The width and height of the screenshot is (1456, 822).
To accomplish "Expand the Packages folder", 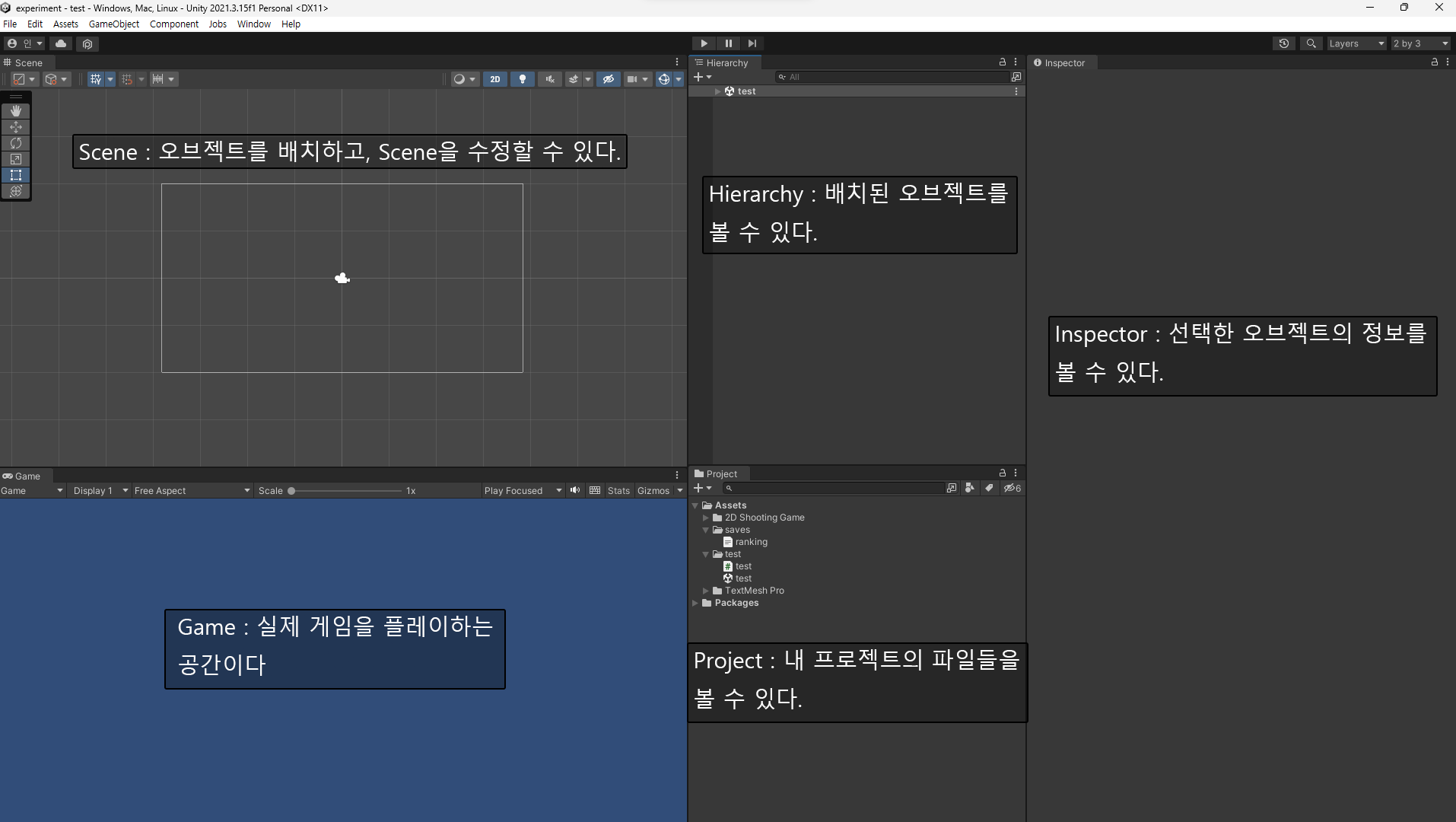I will point(695,603).
